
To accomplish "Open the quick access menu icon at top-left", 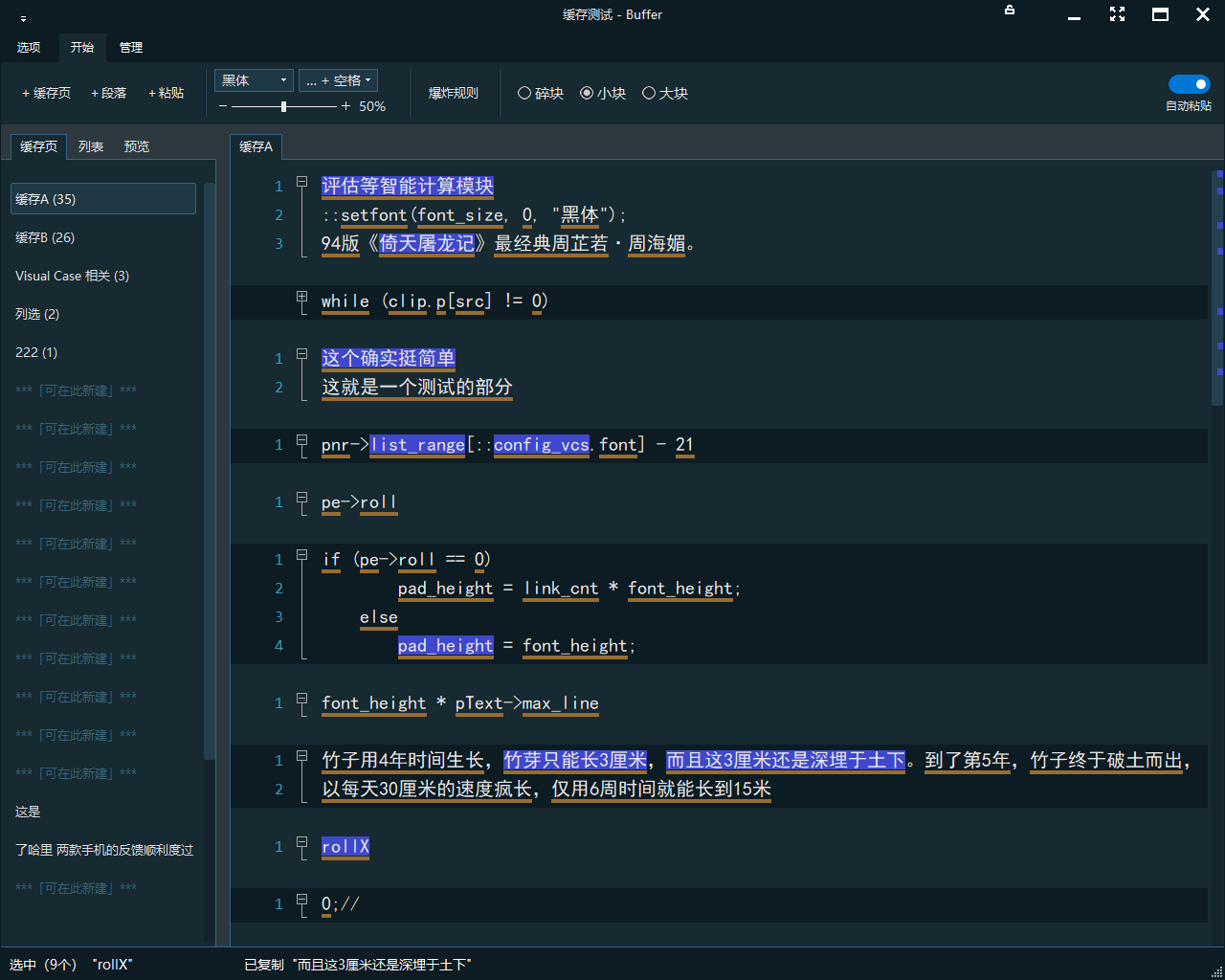I will pos(23,18).
